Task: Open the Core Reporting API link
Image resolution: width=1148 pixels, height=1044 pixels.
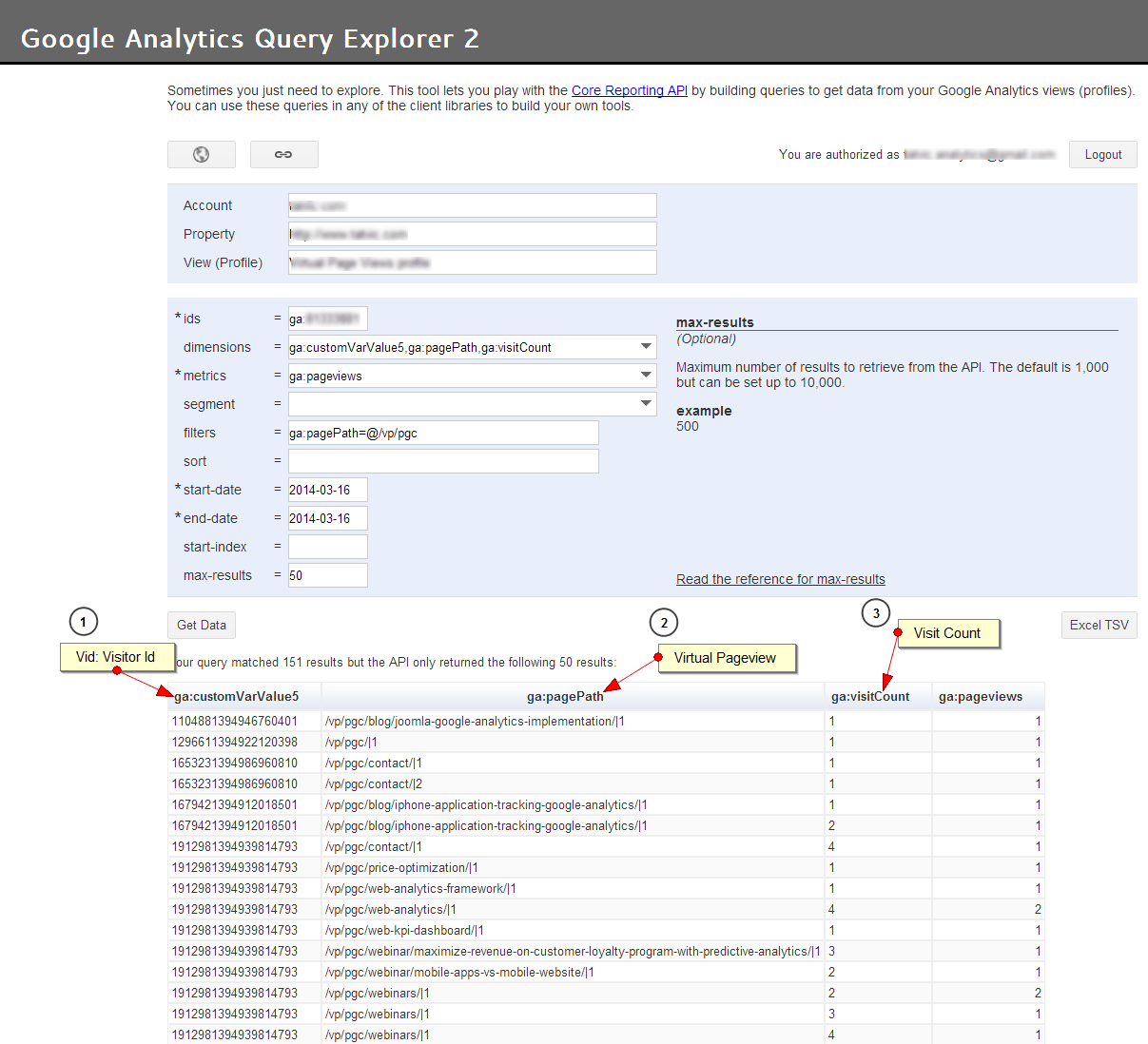Action: pyautogui.click(x=630, y=90)
